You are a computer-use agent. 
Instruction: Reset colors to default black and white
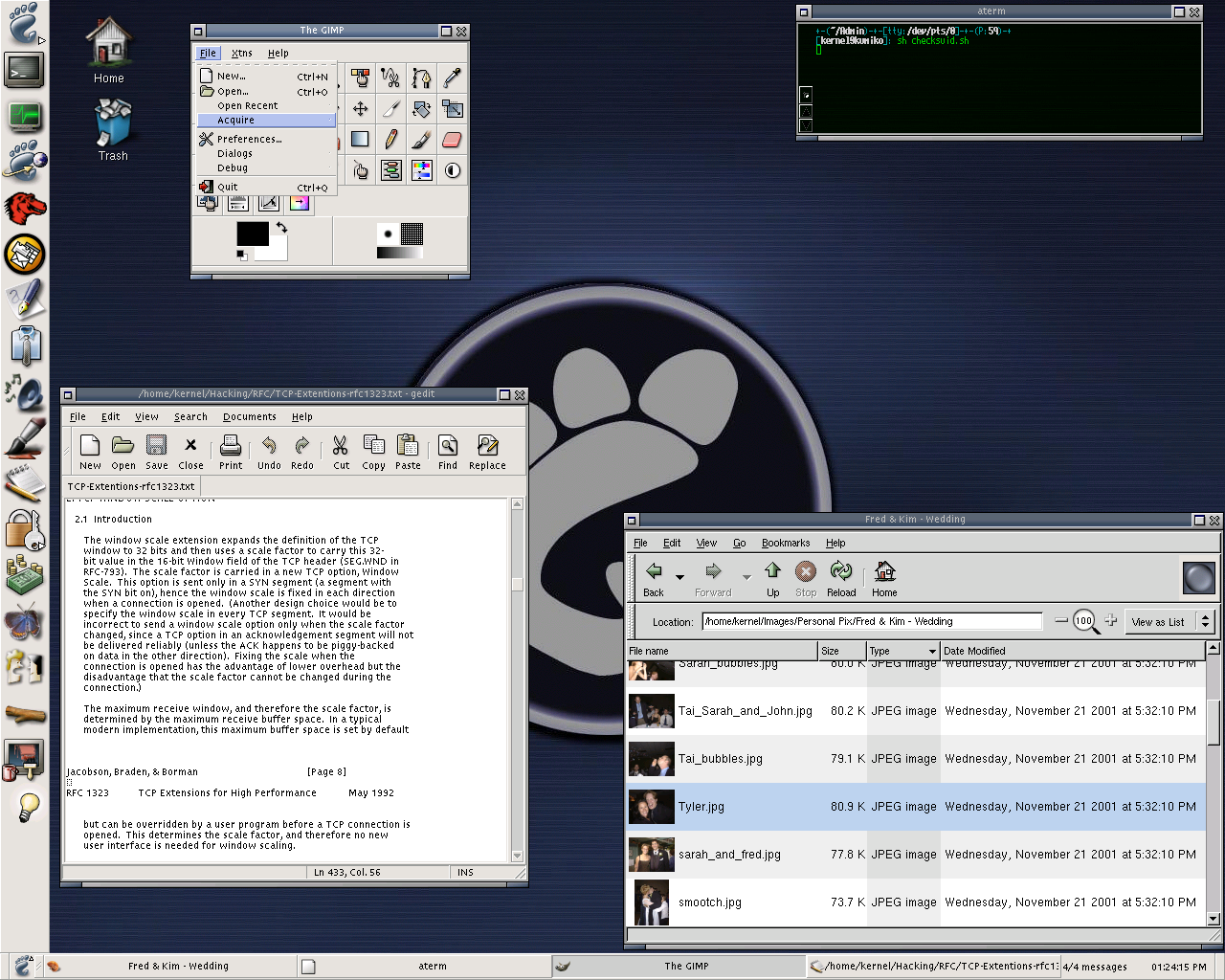click(x=241, y=256)
